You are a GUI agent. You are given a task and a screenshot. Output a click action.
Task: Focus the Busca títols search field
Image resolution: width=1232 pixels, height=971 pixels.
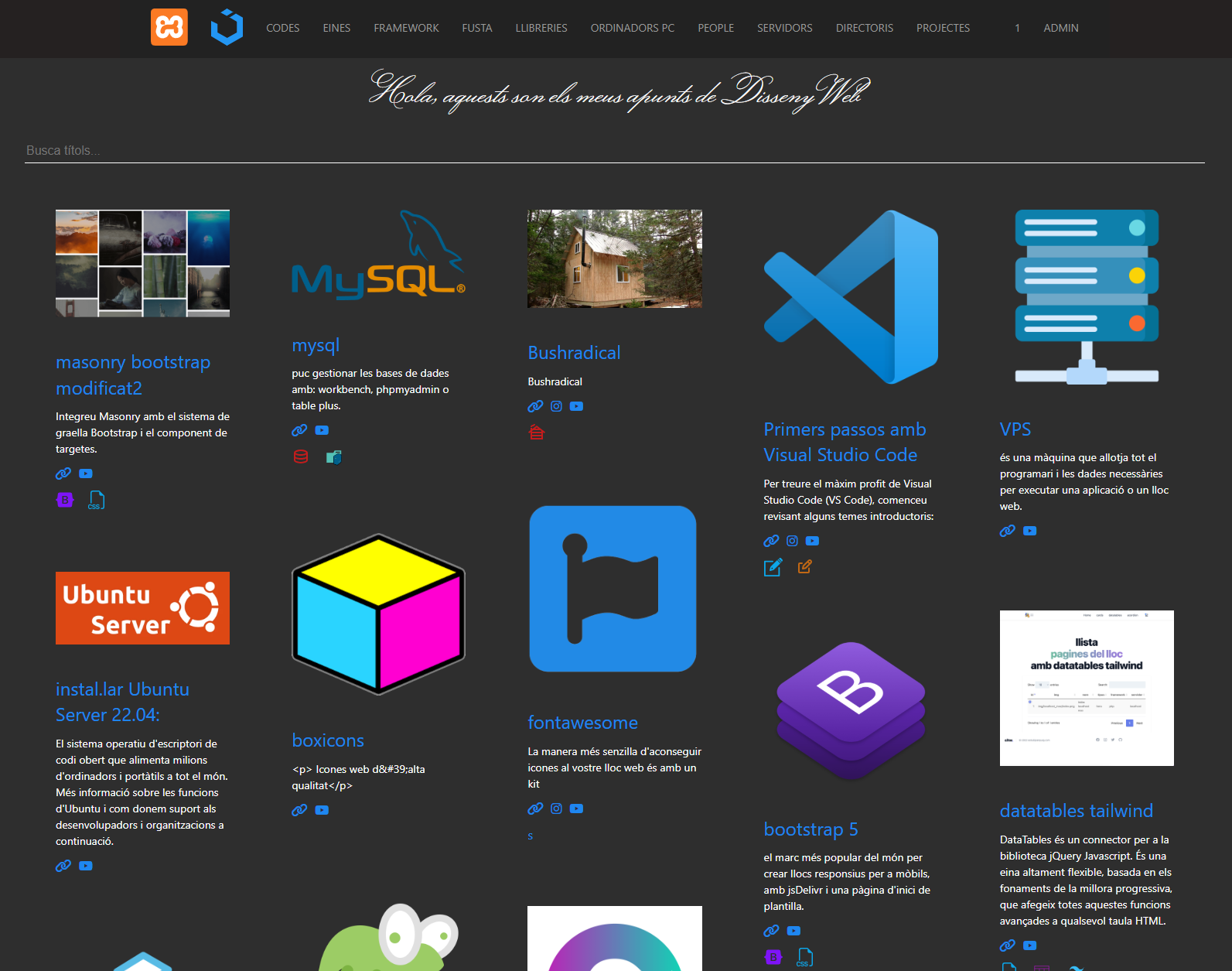point(614,150)
